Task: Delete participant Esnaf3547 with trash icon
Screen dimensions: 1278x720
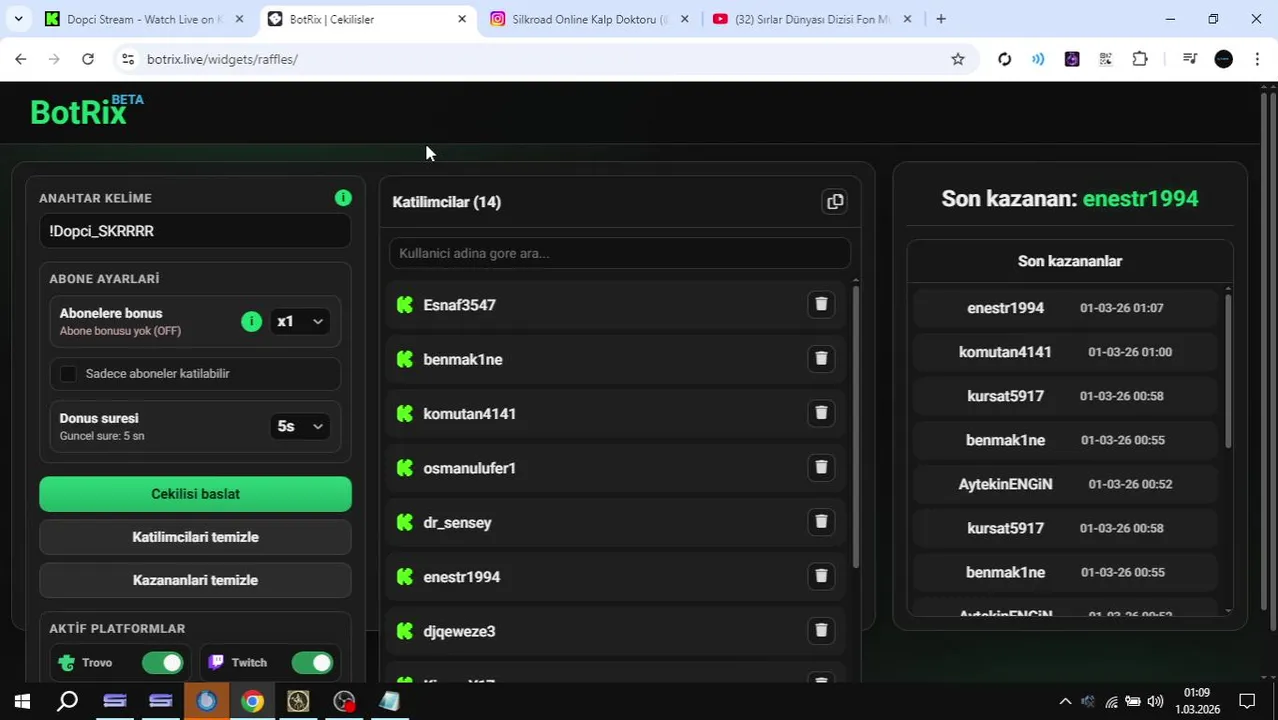Action: [821, 304]
